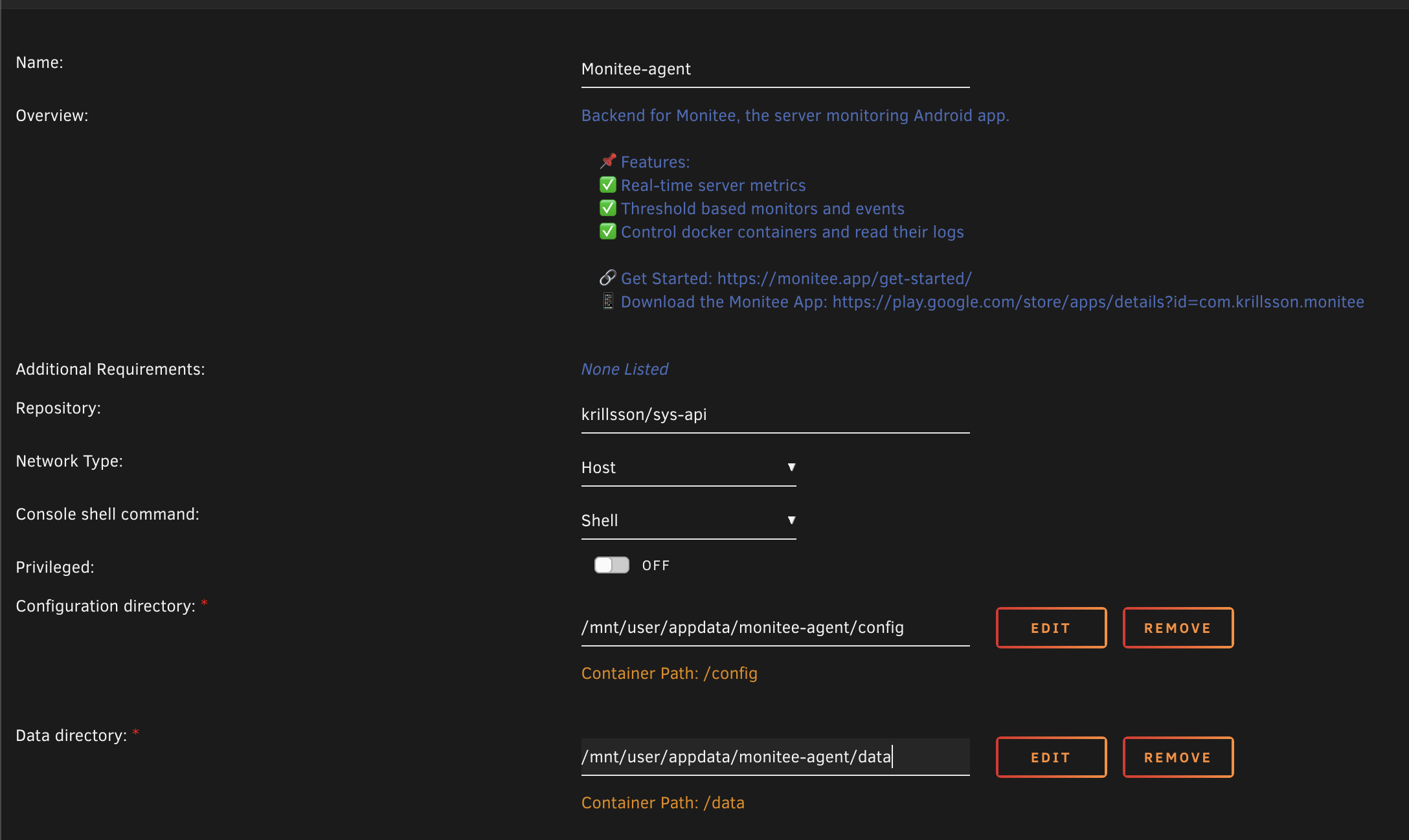Remove the Configuration directory entry

click(1178, 628)
